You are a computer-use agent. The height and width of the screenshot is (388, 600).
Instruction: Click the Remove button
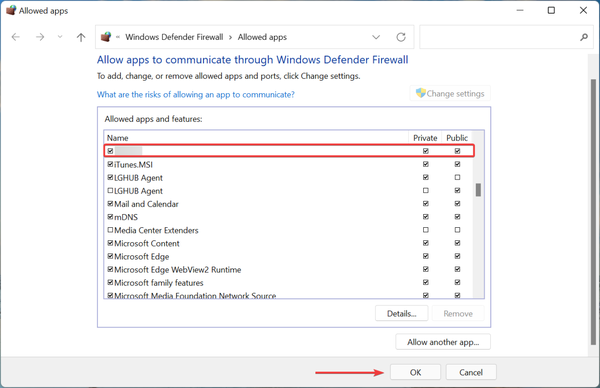[x=458, y=314]
